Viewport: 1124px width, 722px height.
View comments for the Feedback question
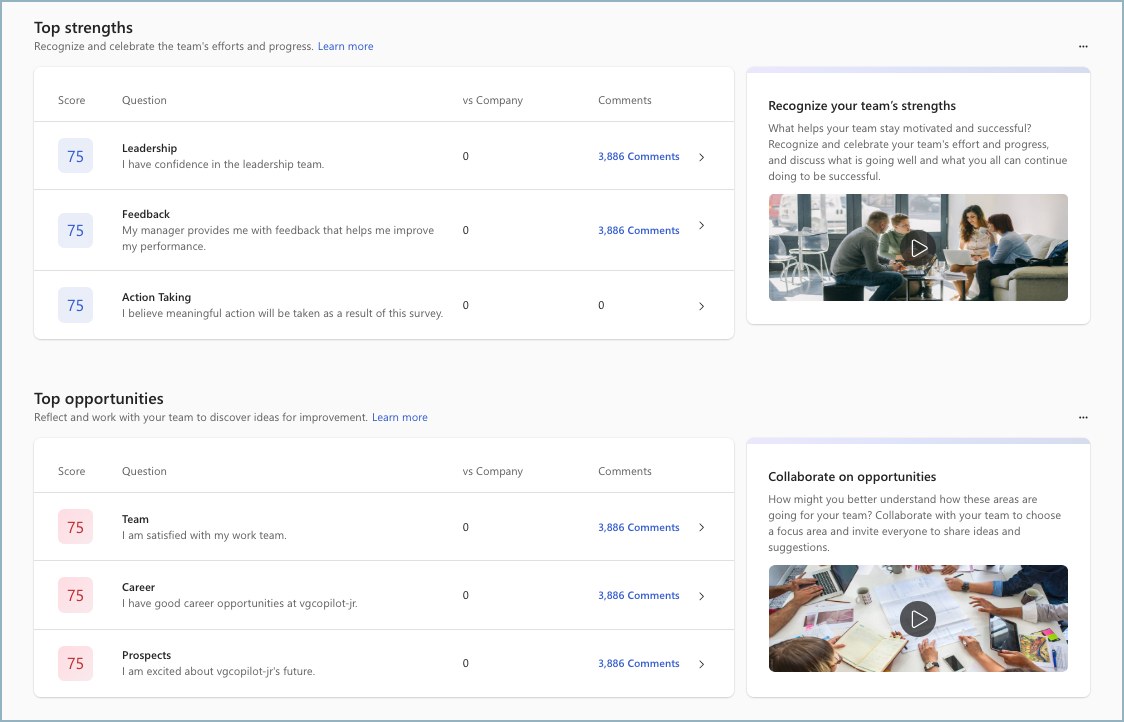(638, 230)
